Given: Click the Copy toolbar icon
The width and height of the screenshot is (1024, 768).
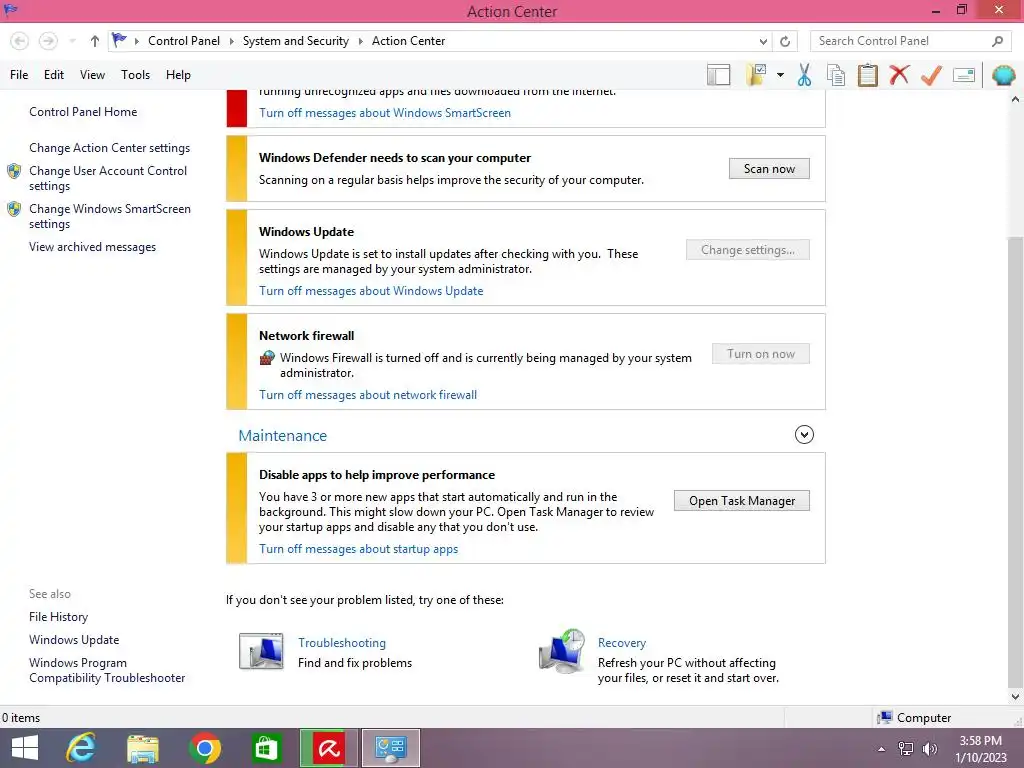Looking at the screenshot, I should pos(836,75).
